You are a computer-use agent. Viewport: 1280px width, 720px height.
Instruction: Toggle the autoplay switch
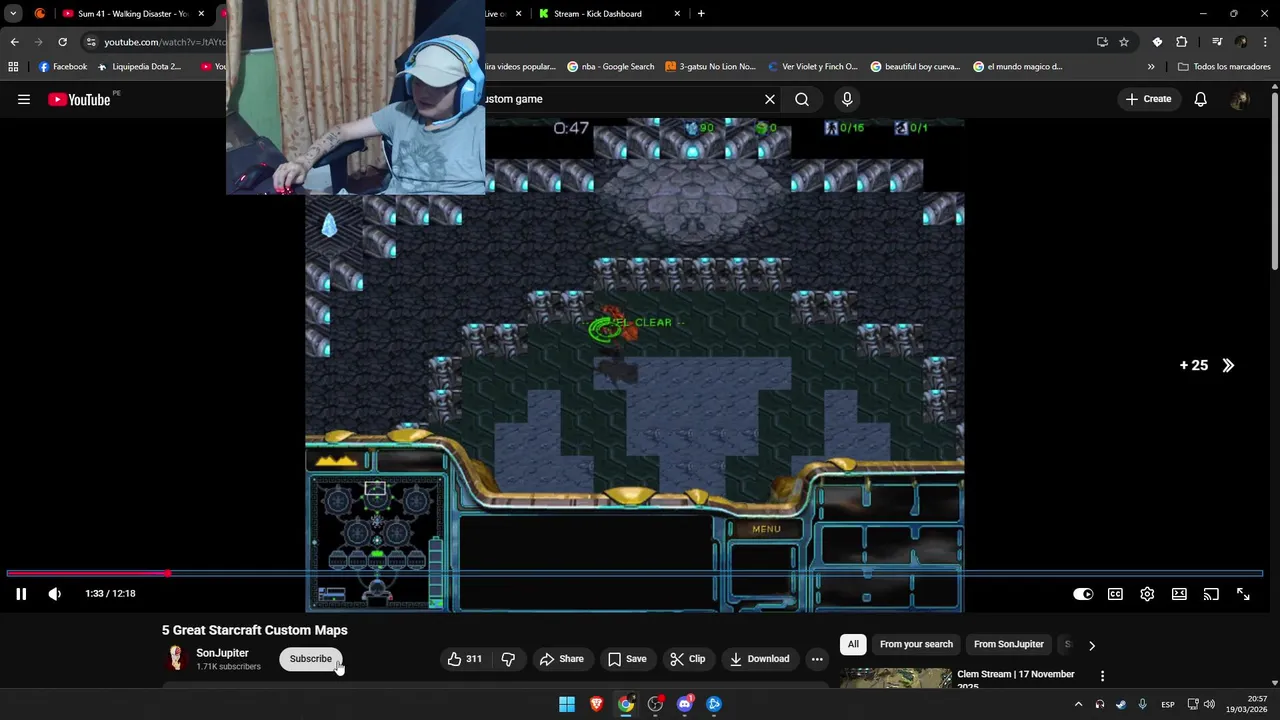click(x=1083, y=594)
